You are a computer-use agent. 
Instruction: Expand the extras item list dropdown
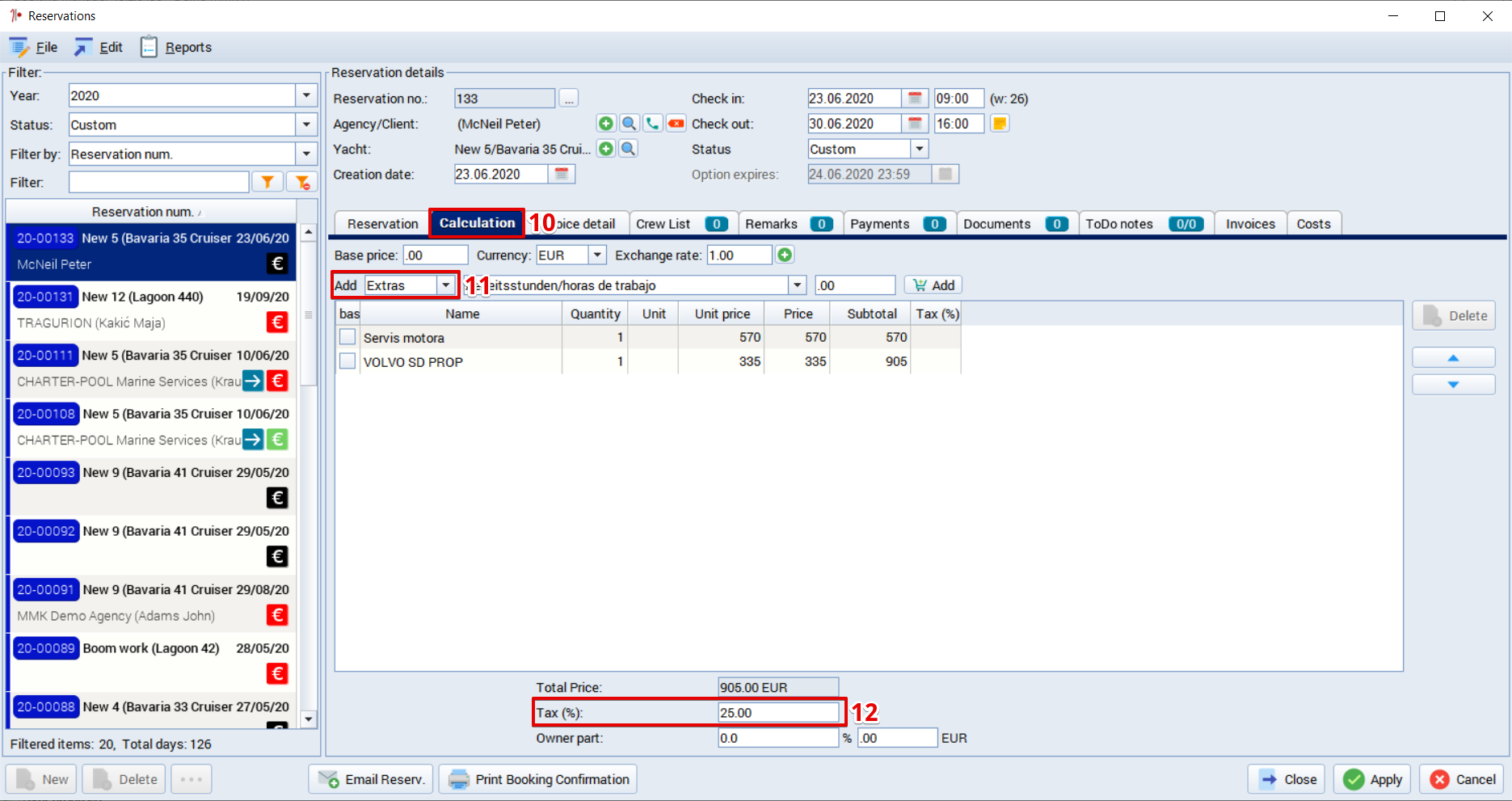[x=797, y=285]
